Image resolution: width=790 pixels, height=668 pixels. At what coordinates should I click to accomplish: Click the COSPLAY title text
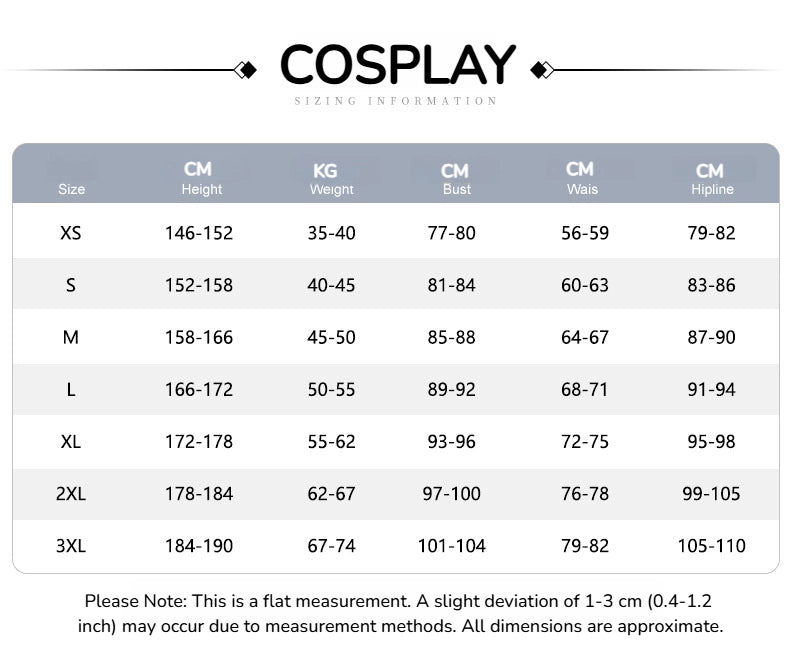click(397, 64)
